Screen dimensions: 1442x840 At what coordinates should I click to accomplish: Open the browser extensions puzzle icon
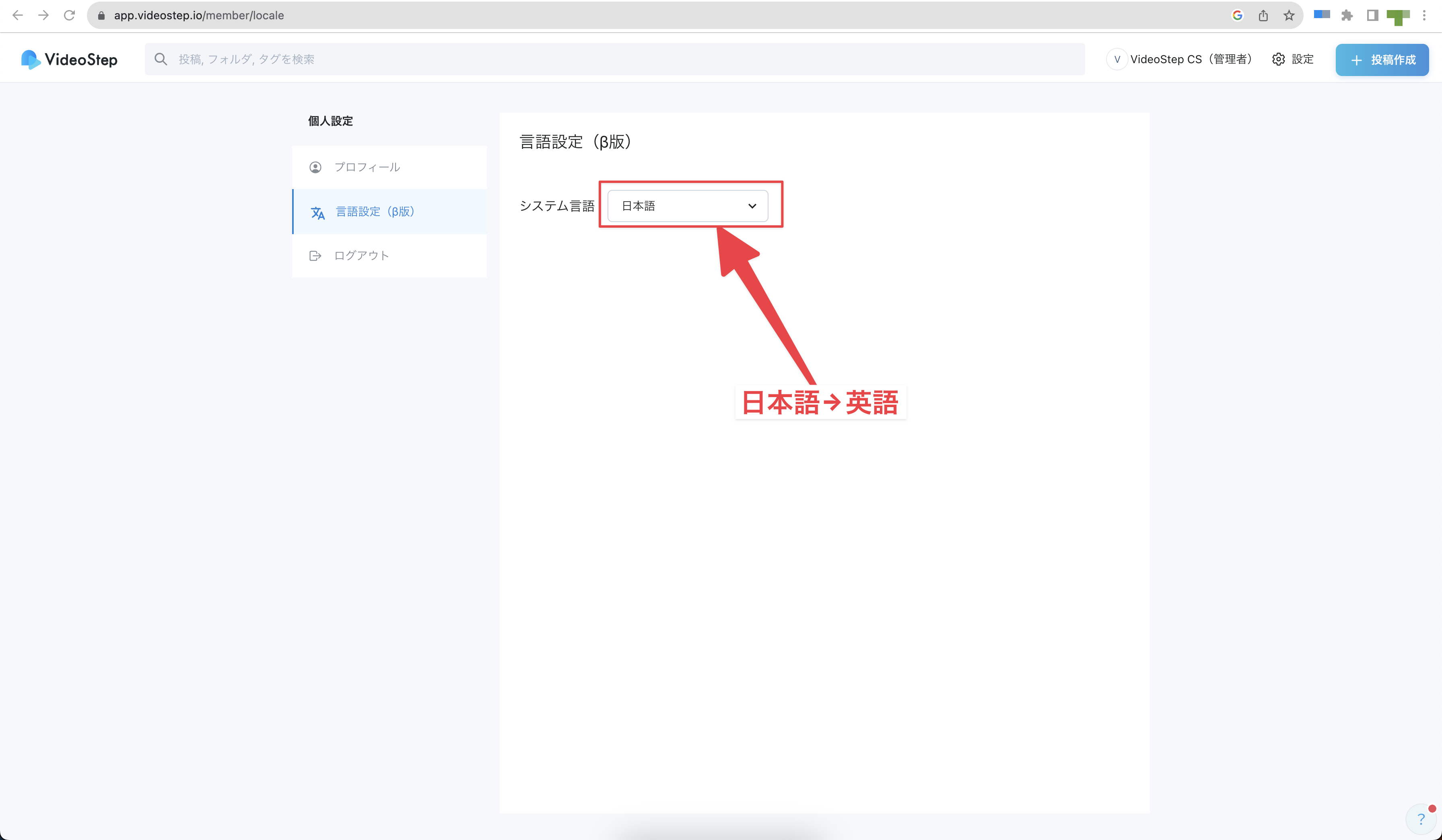[x=1346, y=15]
